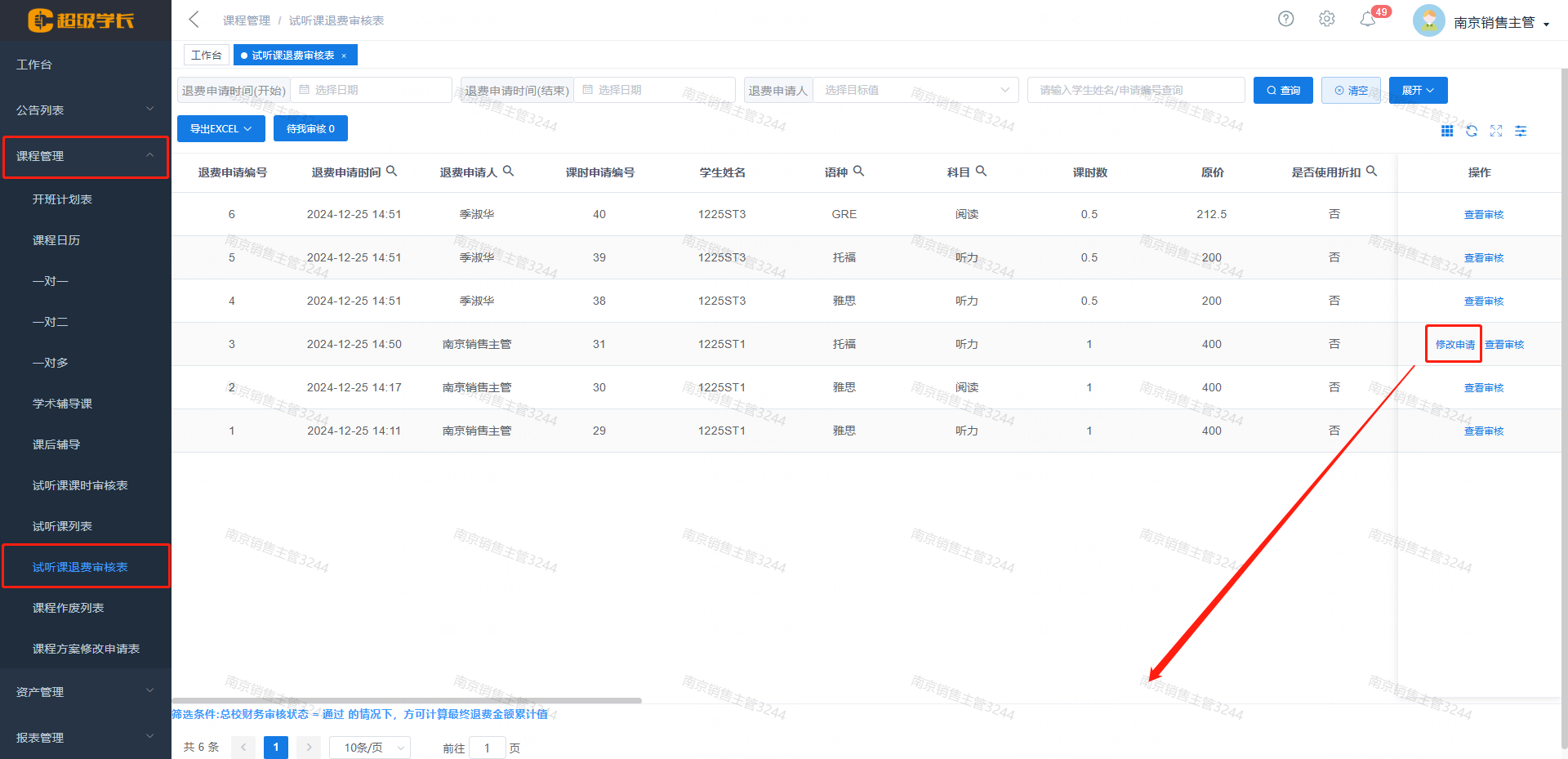This screenshot has height=759, width=1568.
Task: Open the 退费申请人 select dropdown
Action: coord(915,90)
